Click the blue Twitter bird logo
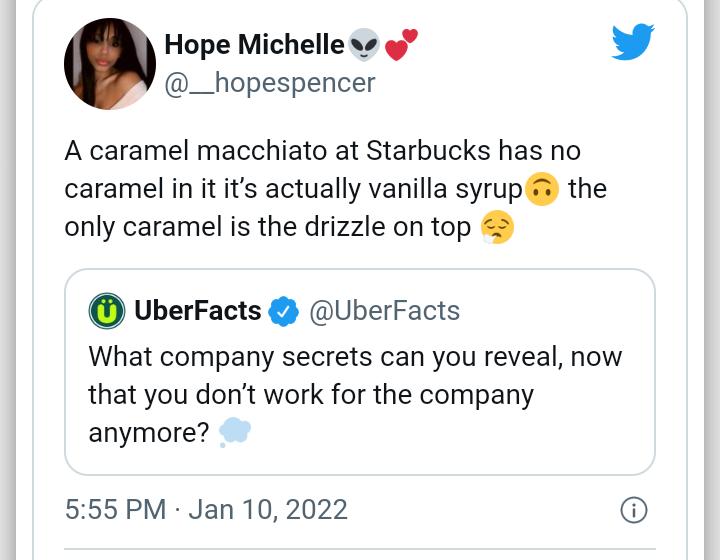720x560 pixels. point(633,42)
